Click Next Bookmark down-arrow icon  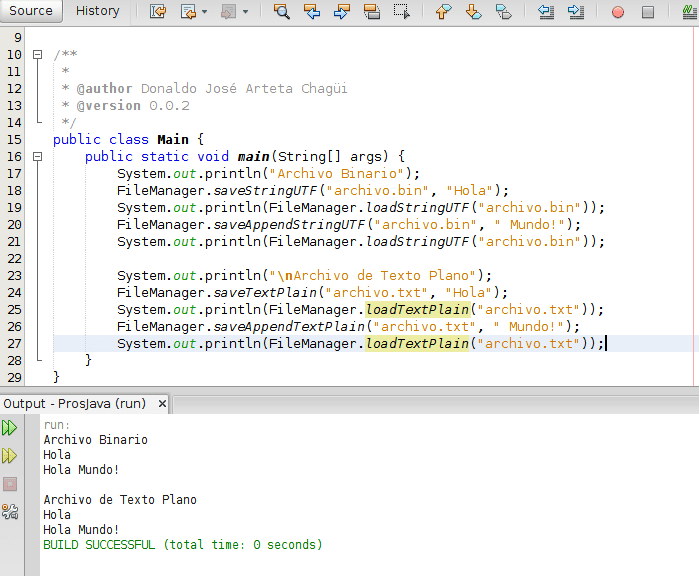473,11
